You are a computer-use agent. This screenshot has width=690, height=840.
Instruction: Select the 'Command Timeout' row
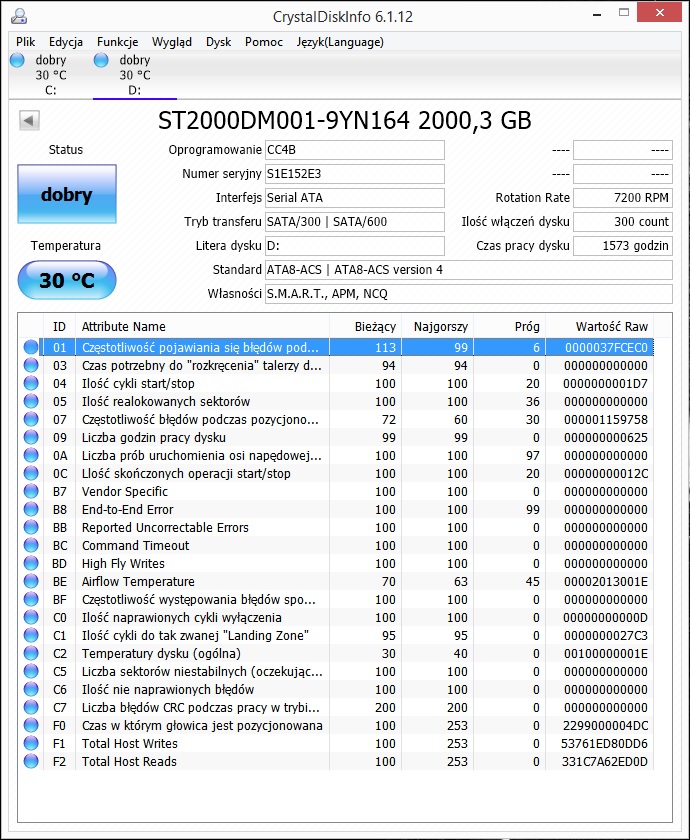(x=336, y=545)
